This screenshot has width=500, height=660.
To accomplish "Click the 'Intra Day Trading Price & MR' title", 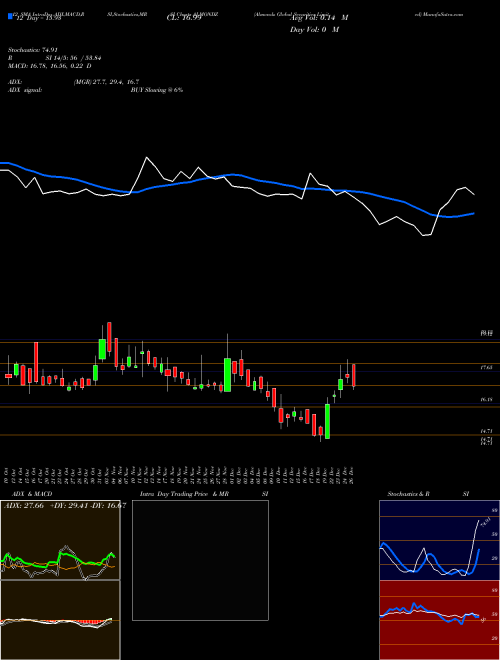I will click(x=184, y=494).
